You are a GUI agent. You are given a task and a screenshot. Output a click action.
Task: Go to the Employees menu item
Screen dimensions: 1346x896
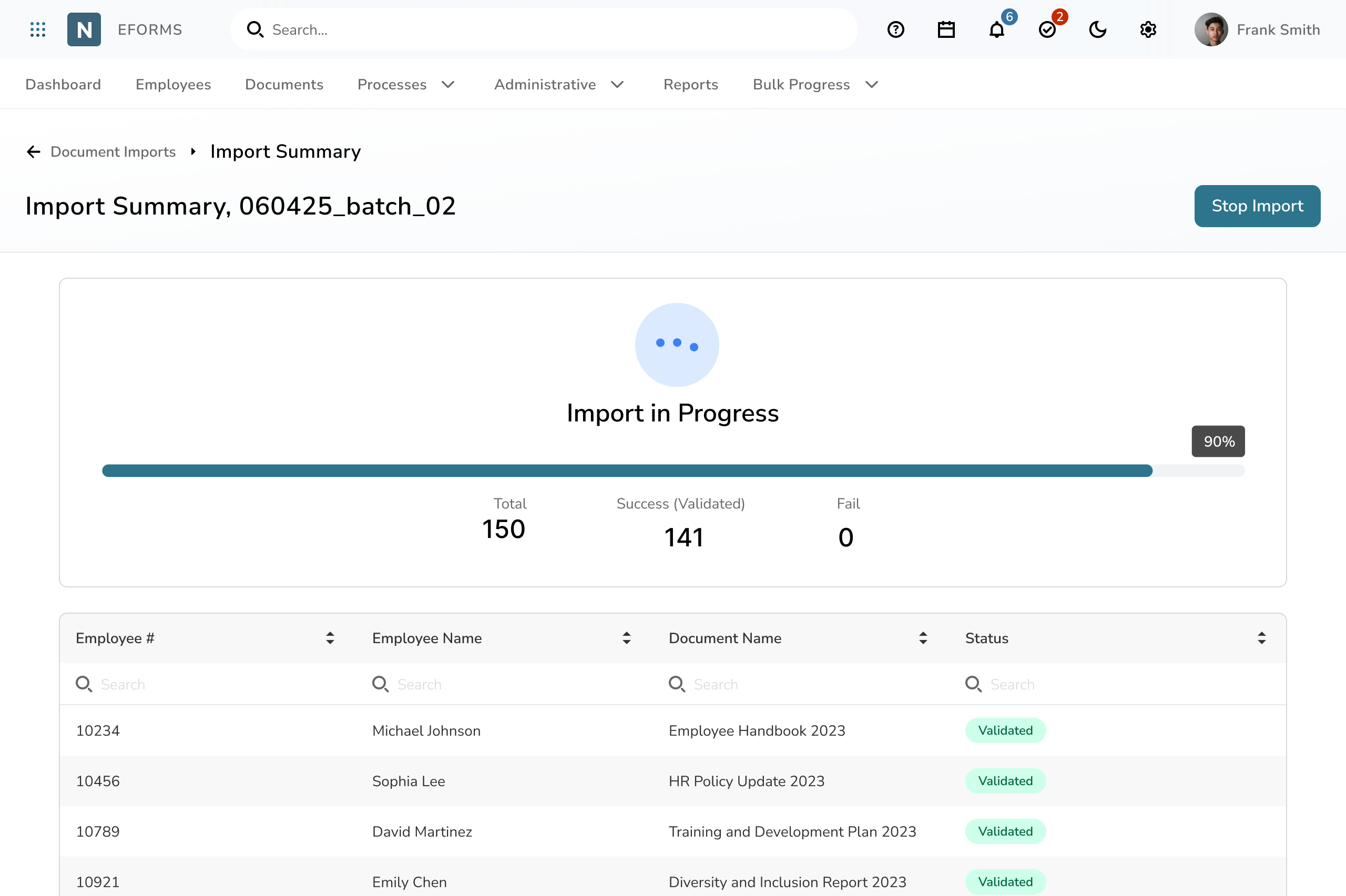173,85
